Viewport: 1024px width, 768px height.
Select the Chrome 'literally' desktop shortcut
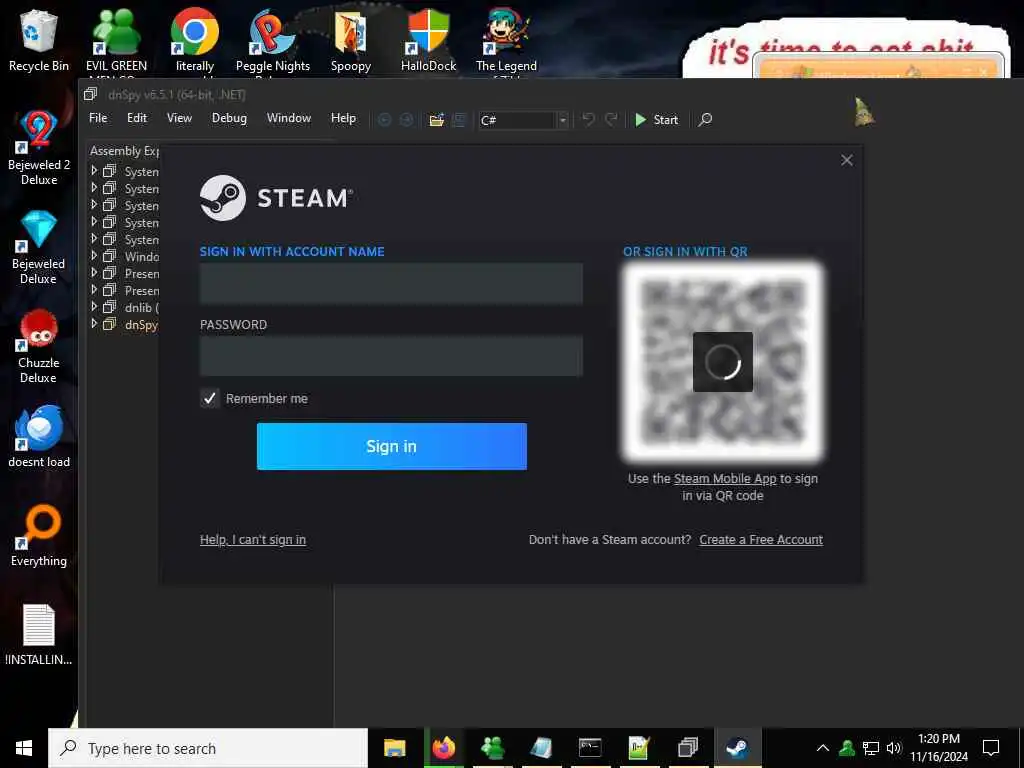195,40
